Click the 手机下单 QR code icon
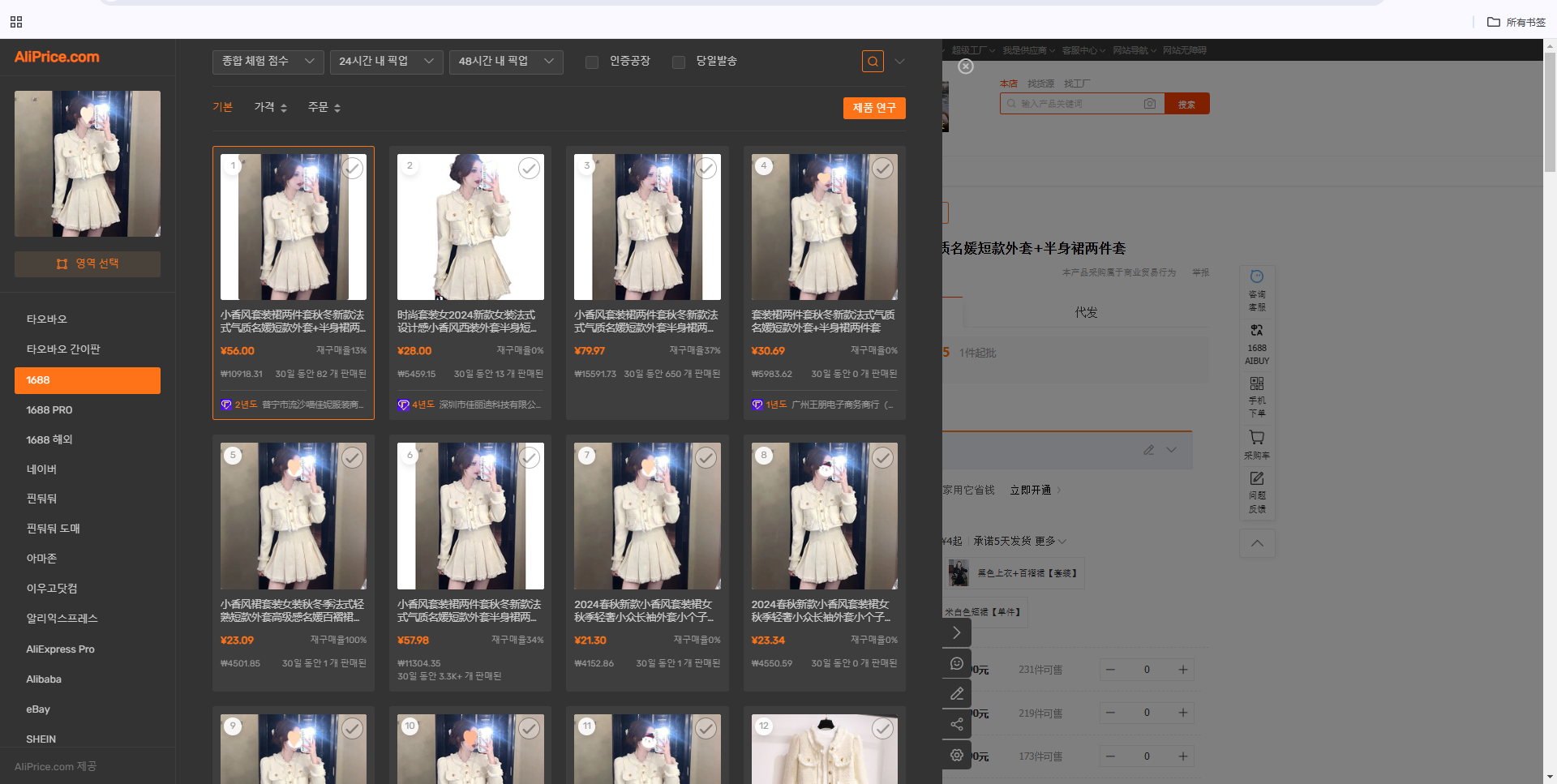 1257,397
